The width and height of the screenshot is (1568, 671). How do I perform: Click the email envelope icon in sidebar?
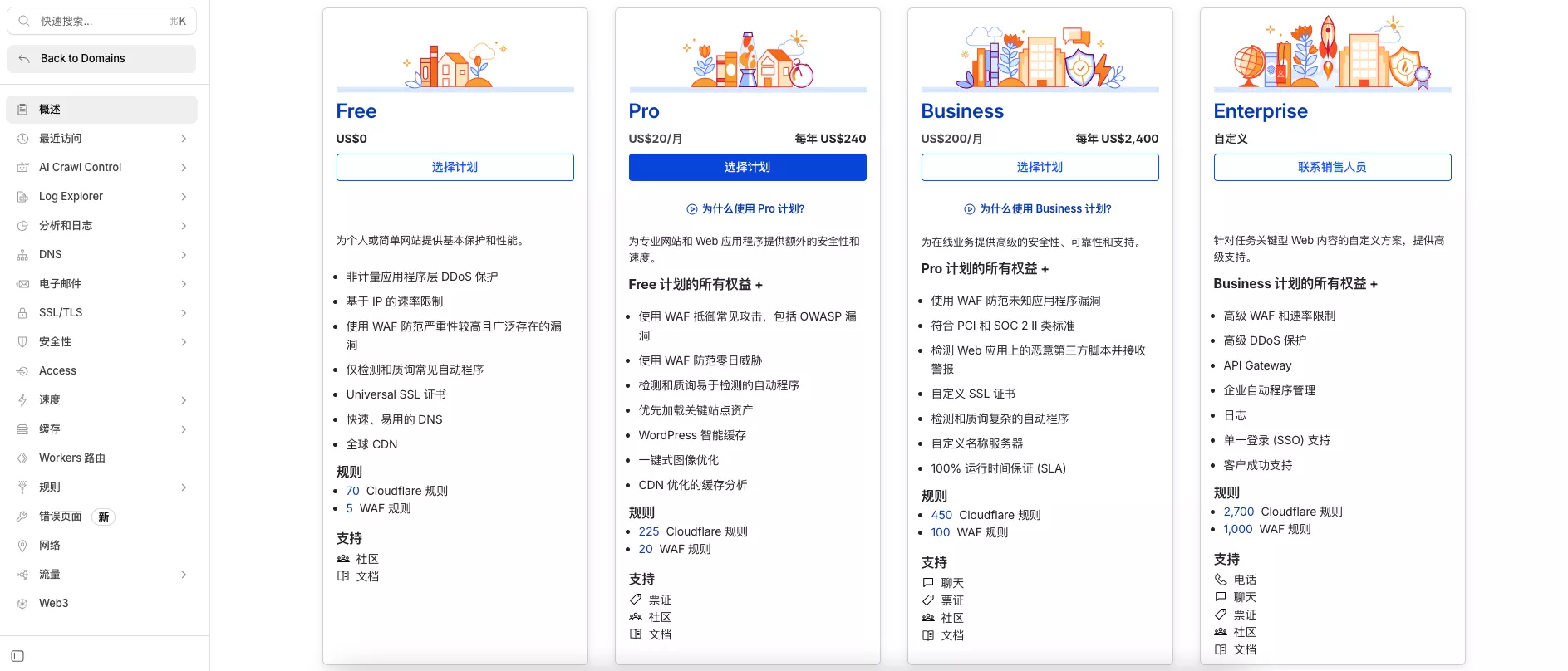click(22, 284)
